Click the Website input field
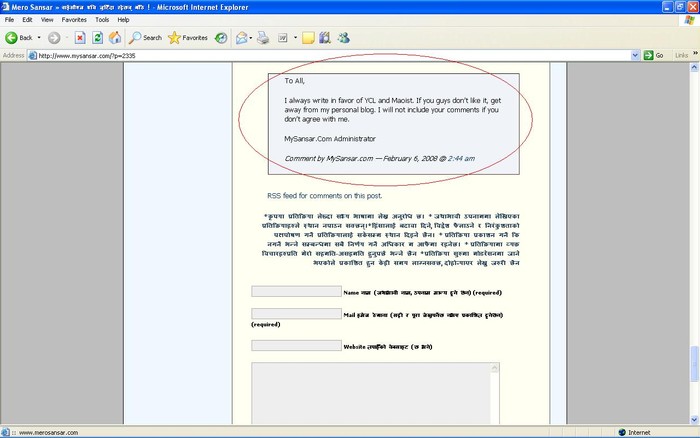 (296, 345)
